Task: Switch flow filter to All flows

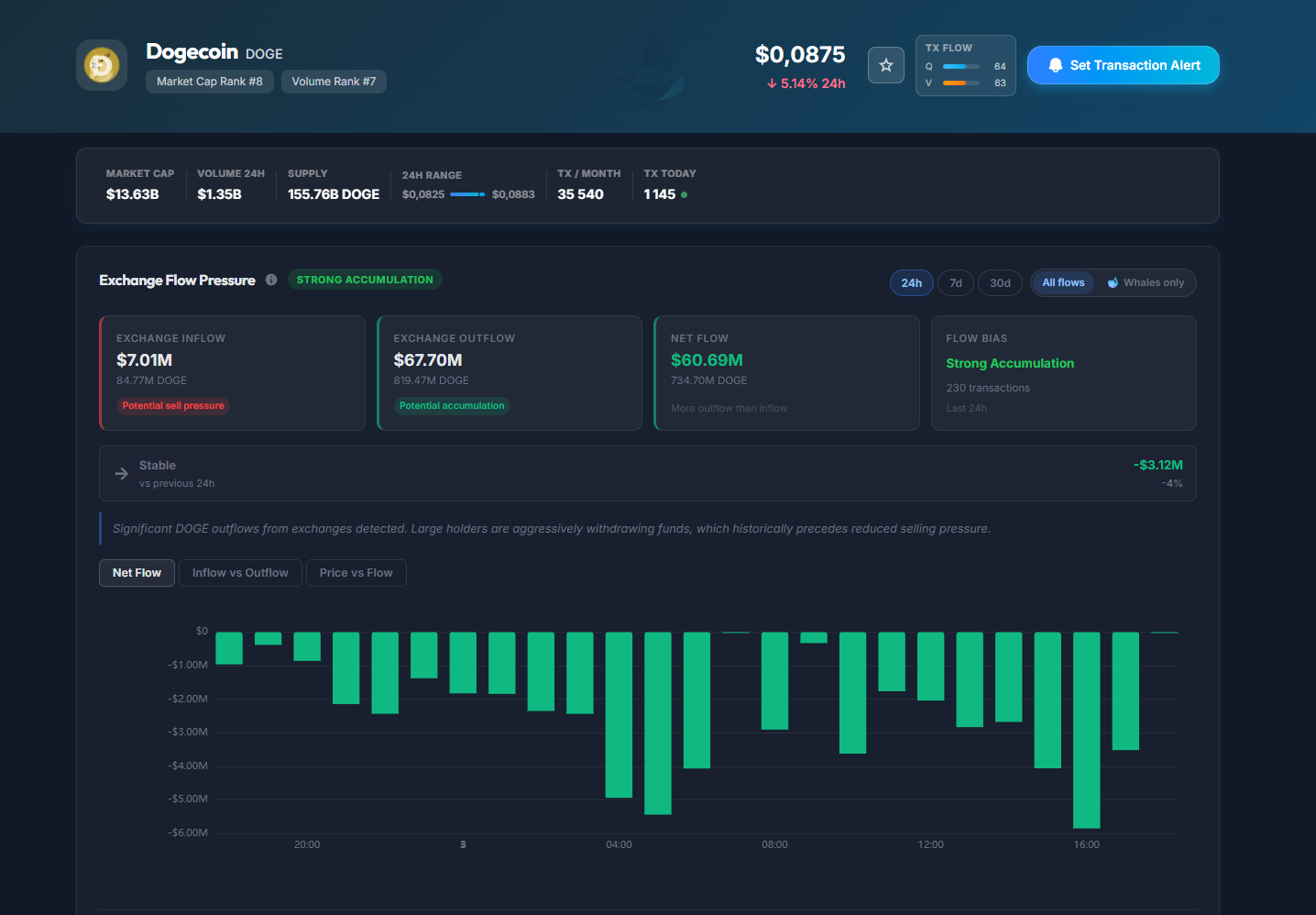Action: (1063, 282)
